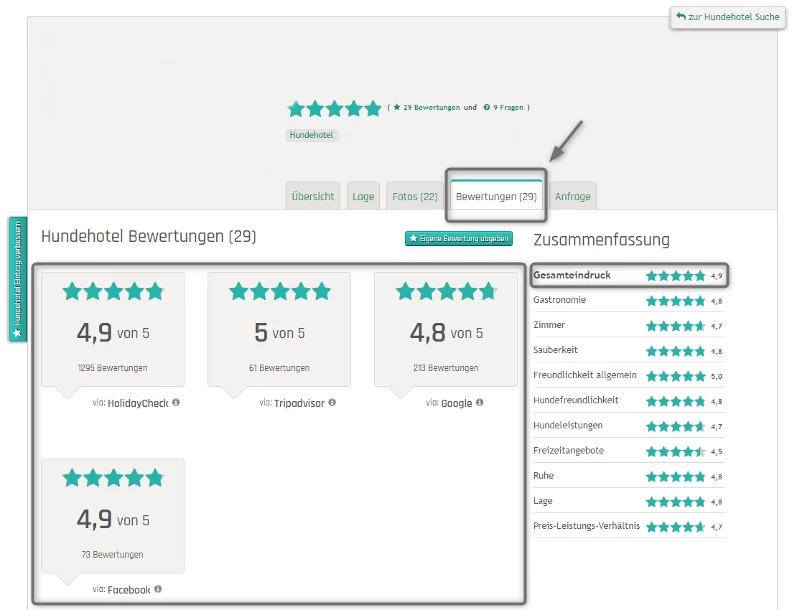Click info icon beside Facebook source
This screenshot has width=792, height=610.
(x=158, y=590)
